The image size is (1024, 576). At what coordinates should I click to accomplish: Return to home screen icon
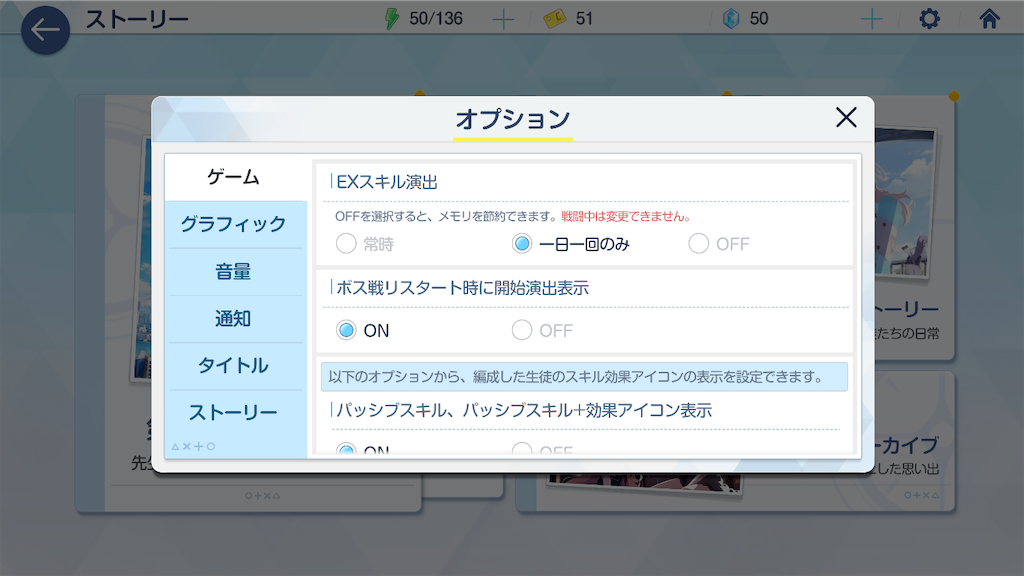coord(989,18)
